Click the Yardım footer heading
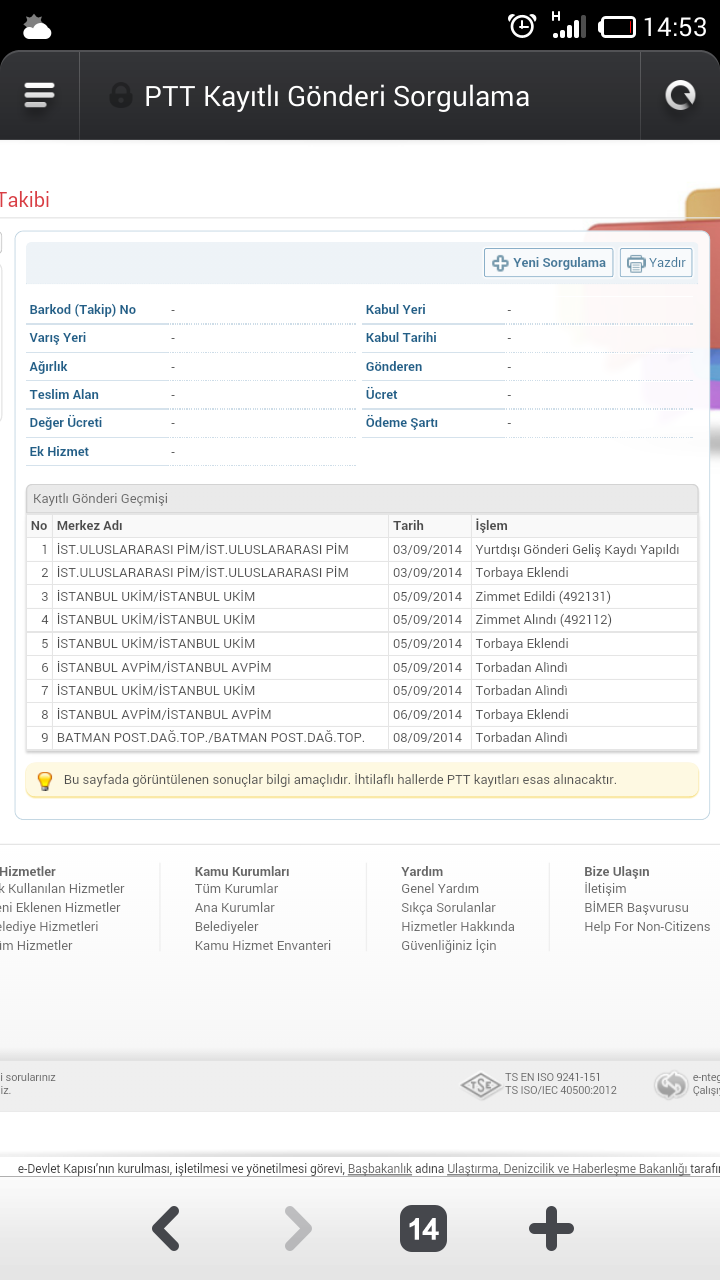Image resolution: width=720 pixels, height=1280 pixels. point(422,871)
